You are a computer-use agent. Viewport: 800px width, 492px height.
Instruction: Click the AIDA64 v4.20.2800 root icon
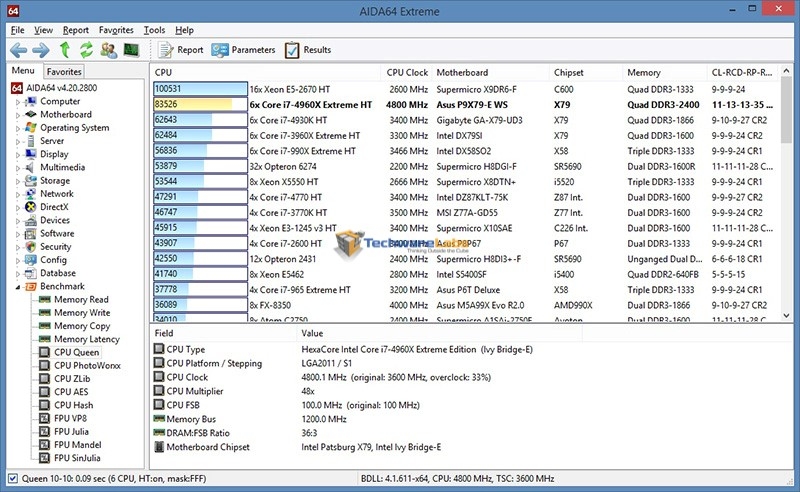pos(17,88)
